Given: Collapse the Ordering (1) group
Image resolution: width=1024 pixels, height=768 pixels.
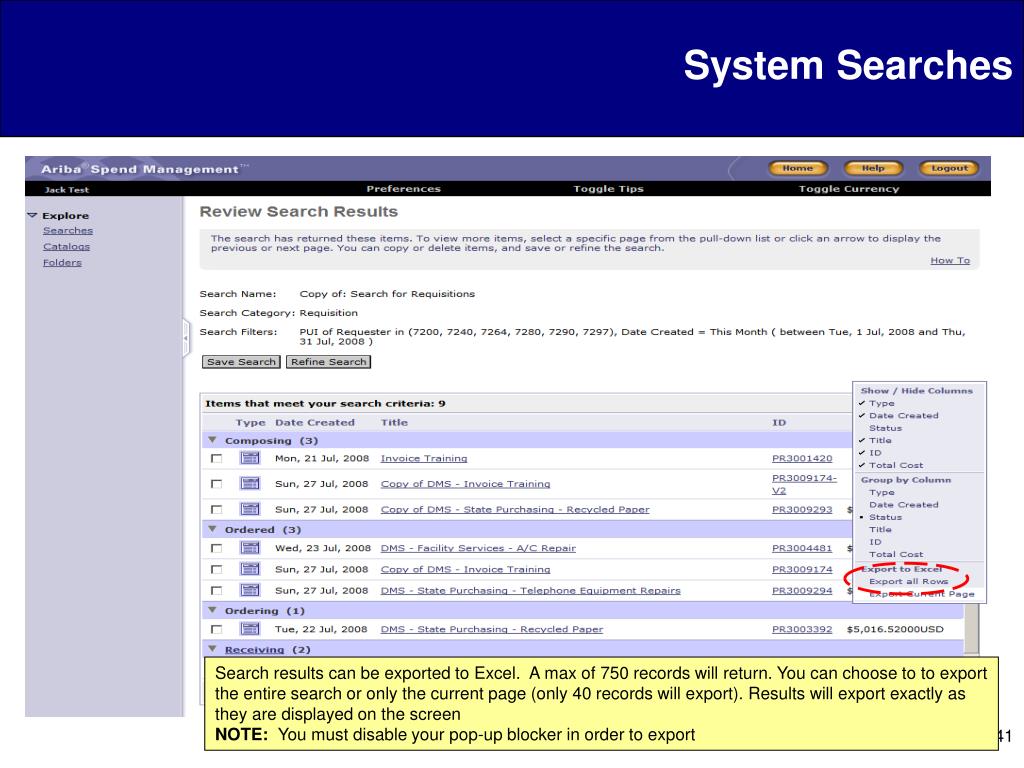Looking at the screenshot, I should (212, 610).
